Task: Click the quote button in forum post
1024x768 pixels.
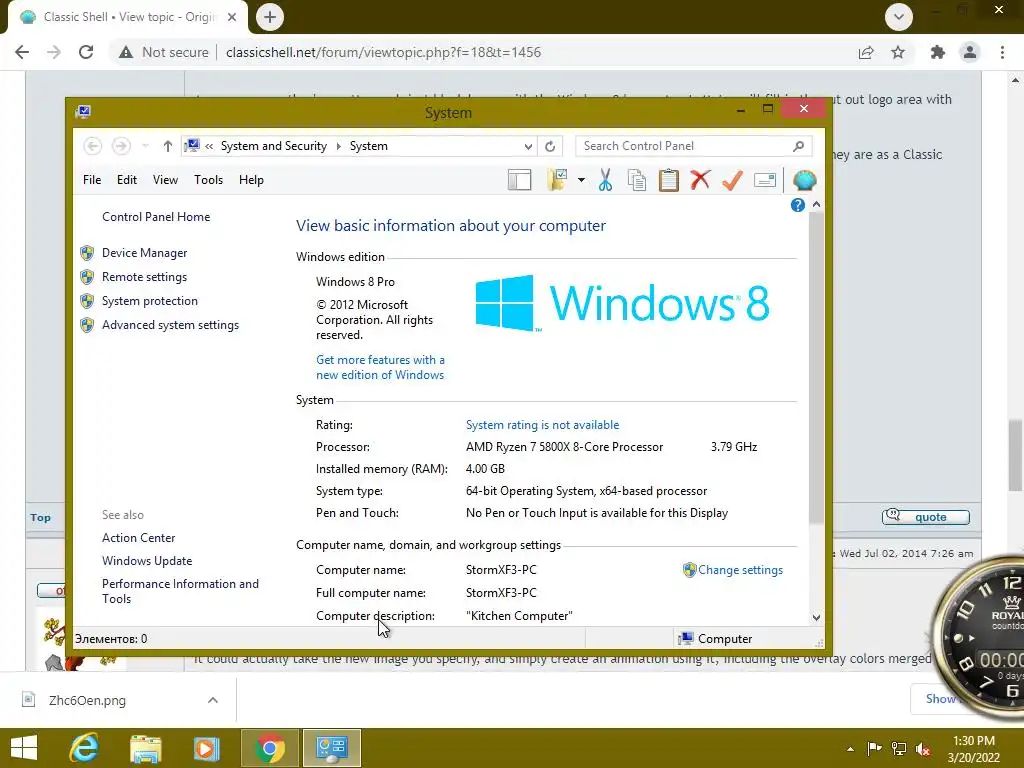Action: click(x=925, y=517)
